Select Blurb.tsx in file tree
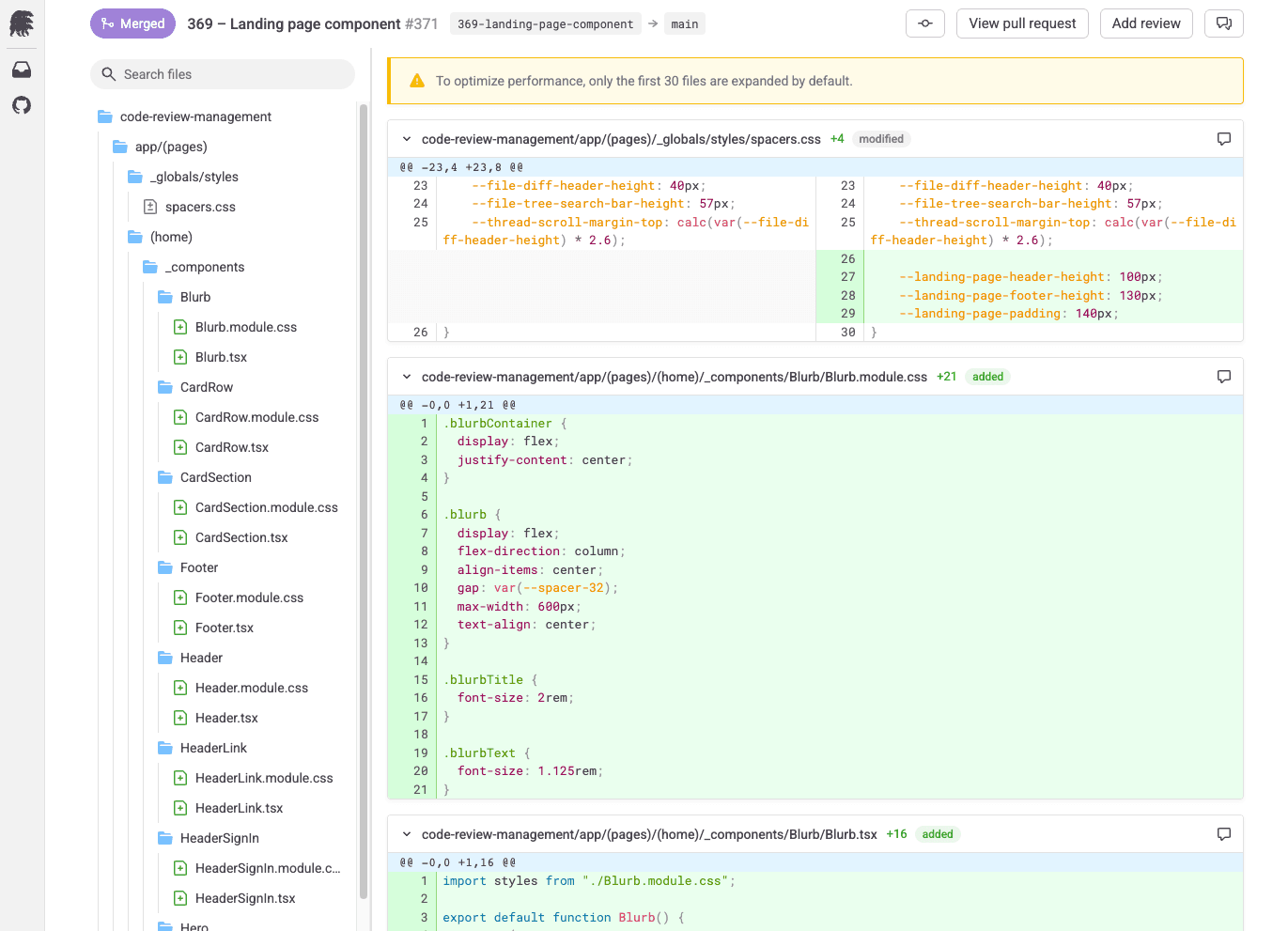The image size is (1288, 931). 211,357
